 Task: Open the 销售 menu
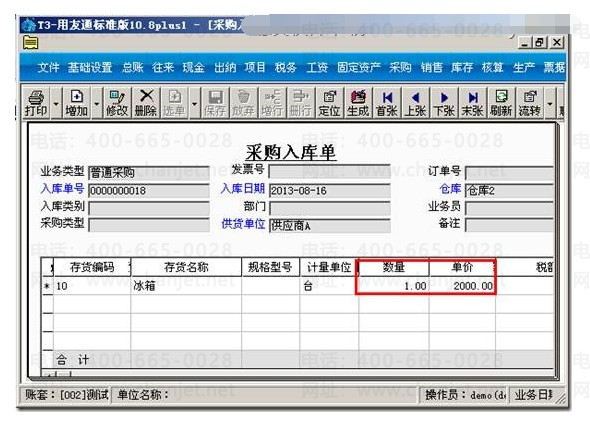click(432, 67)
